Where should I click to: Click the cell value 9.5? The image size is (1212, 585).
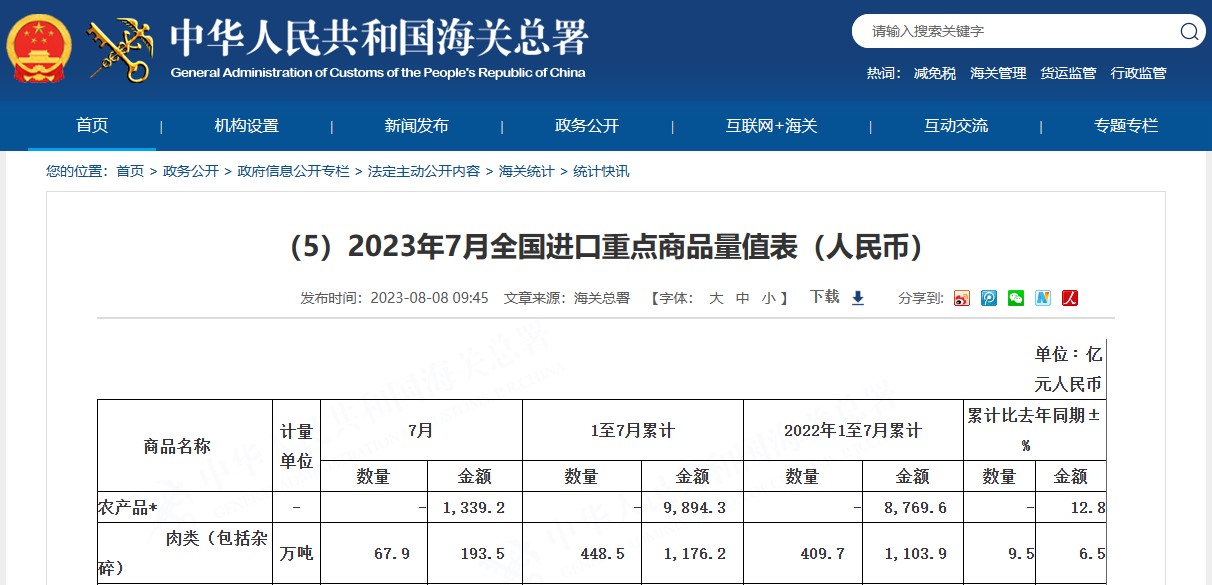pyautogui.click(x=1022, y=553)
